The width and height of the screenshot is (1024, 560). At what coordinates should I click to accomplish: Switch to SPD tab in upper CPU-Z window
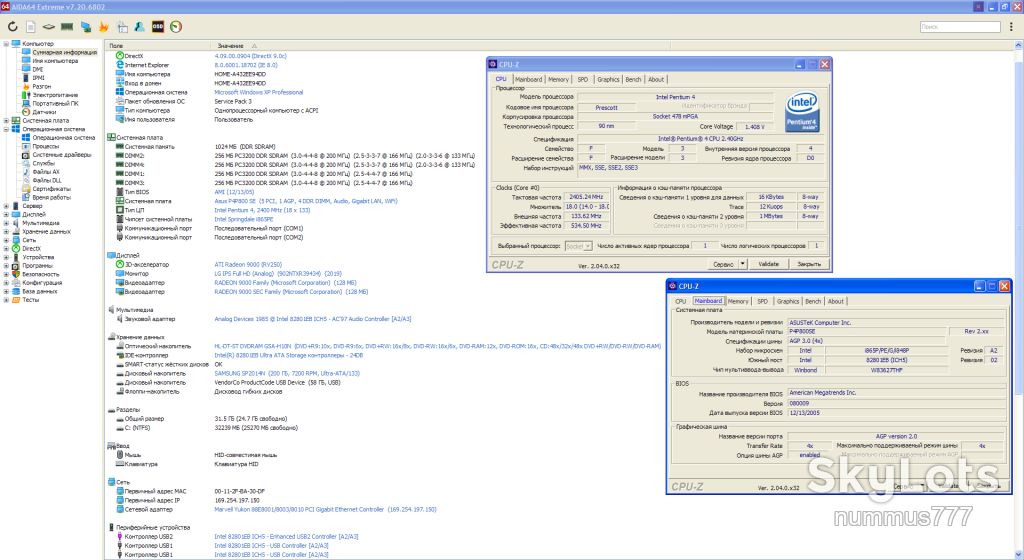click(x=583, y=79)
